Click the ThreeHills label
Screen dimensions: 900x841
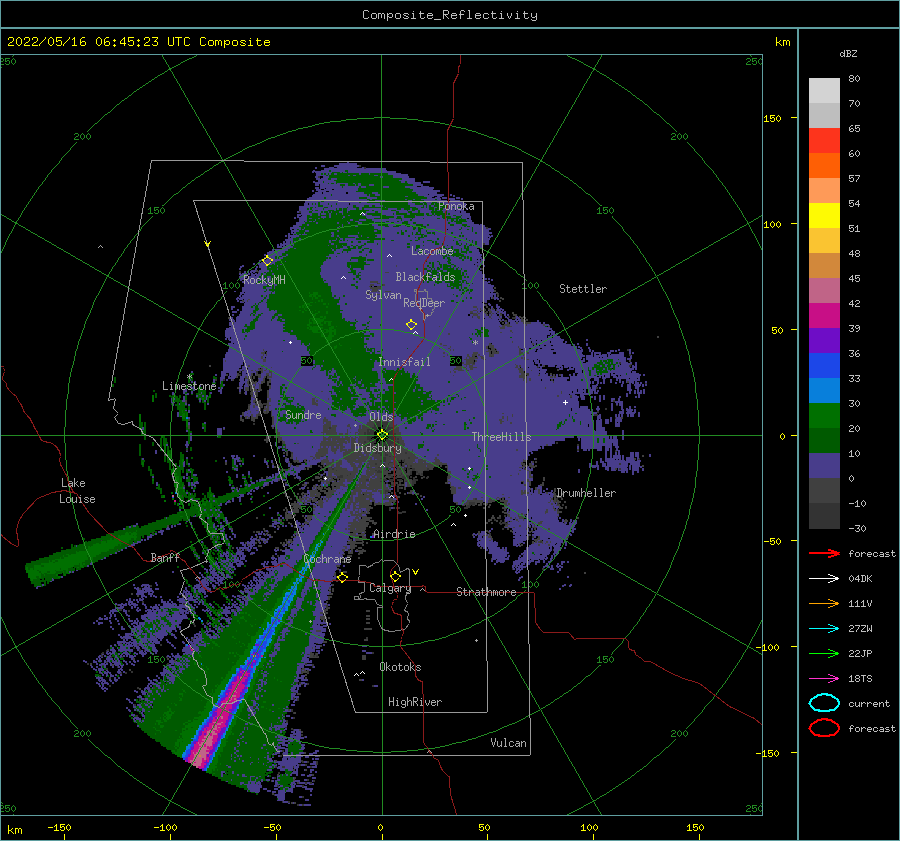pyautogui.click(x=501, y=437)
